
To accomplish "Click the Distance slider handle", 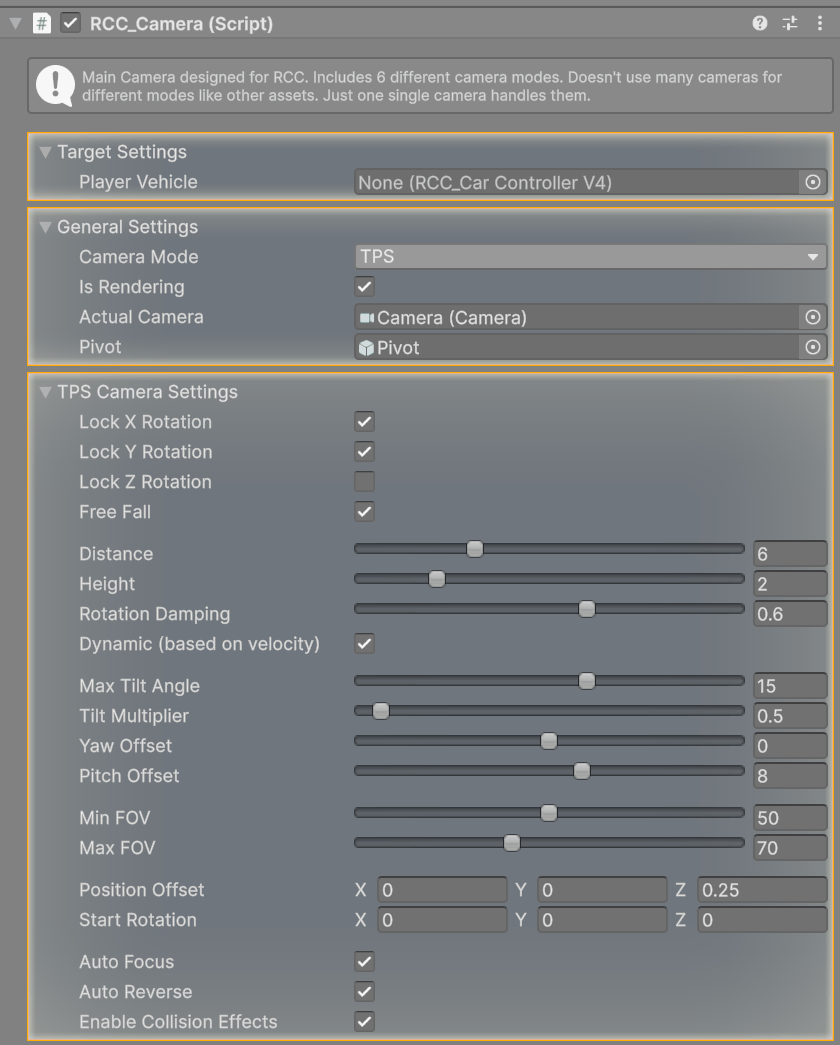I will click(x=475, y=549).
